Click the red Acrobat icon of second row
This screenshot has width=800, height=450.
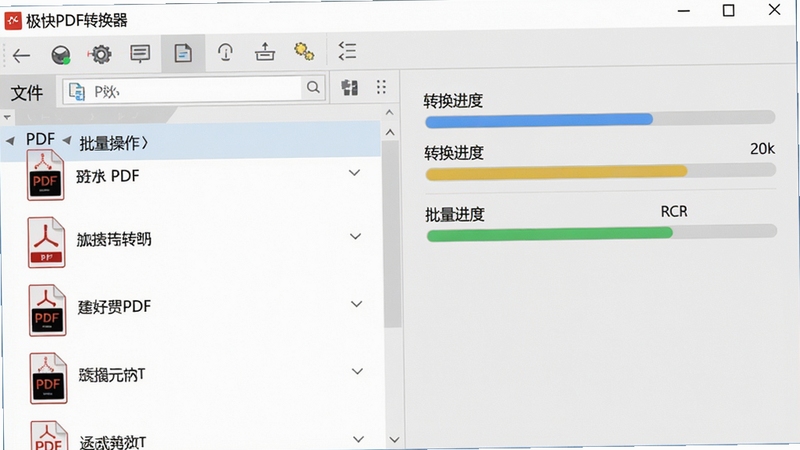[x=46, y=242]
